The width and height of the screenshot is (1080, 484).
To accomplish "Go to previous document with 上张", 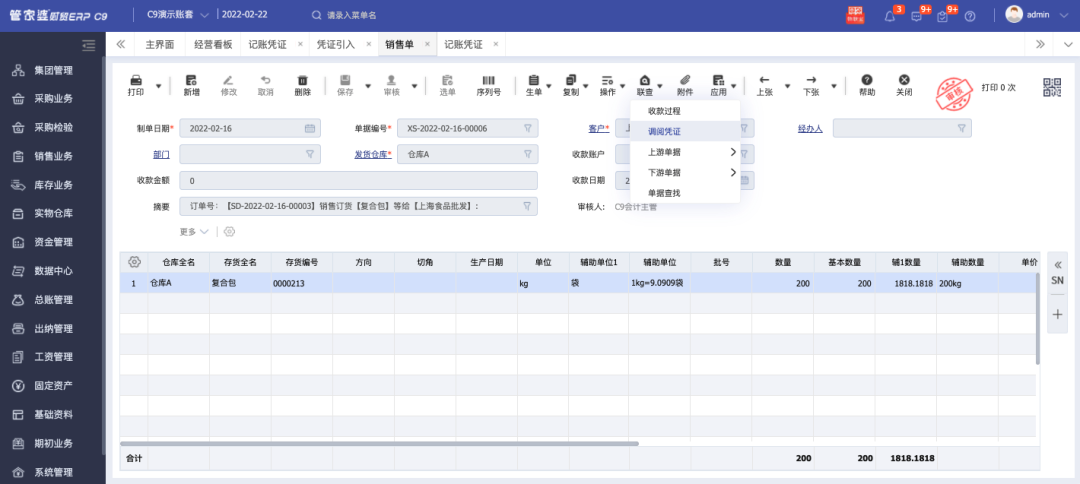I will (764, 85).
